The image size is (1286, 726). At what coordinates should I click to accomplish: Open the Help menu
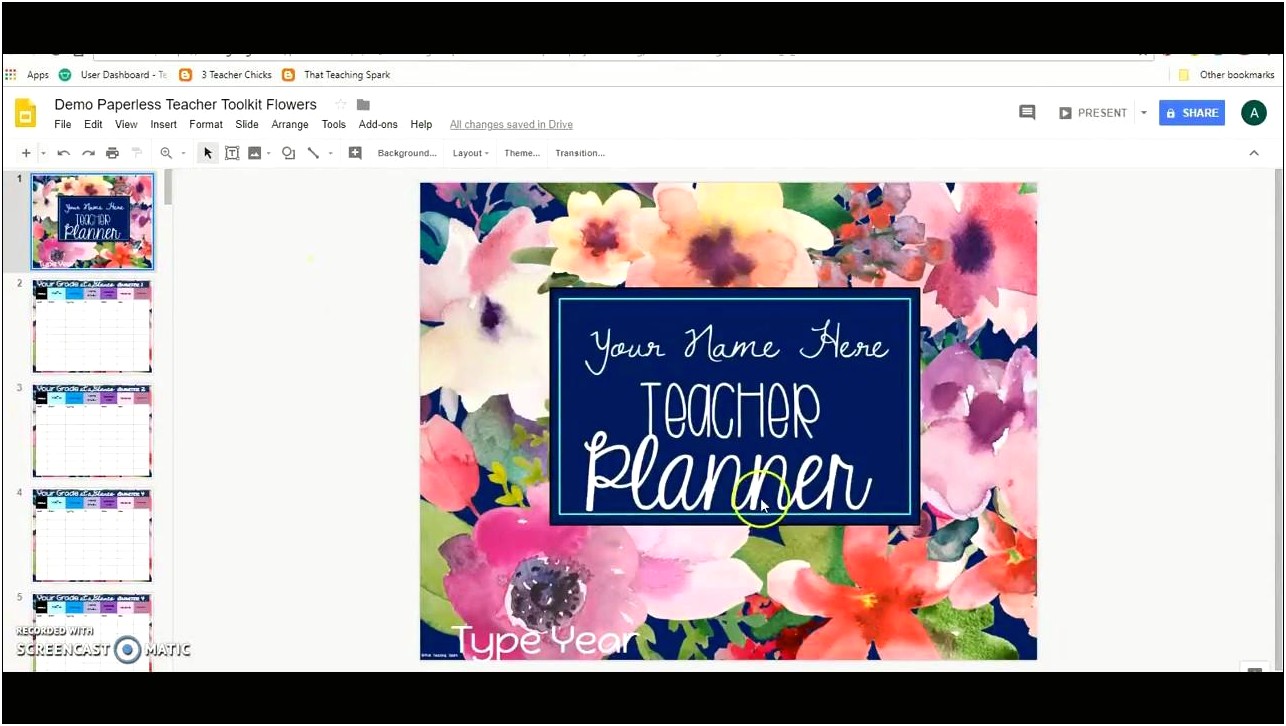pyautogui.click(x=421, y=125)
